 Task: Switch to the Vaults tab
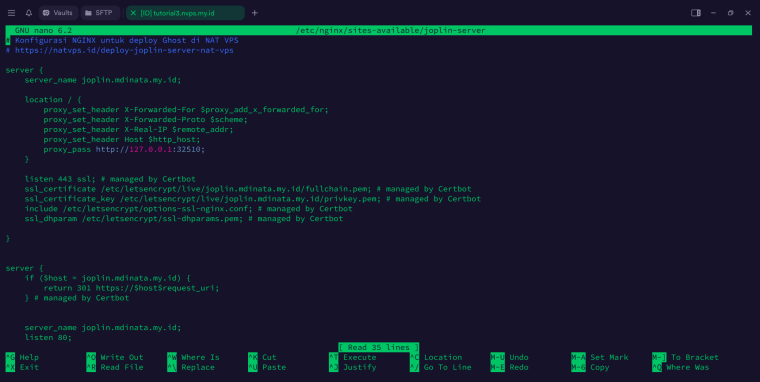58,13
